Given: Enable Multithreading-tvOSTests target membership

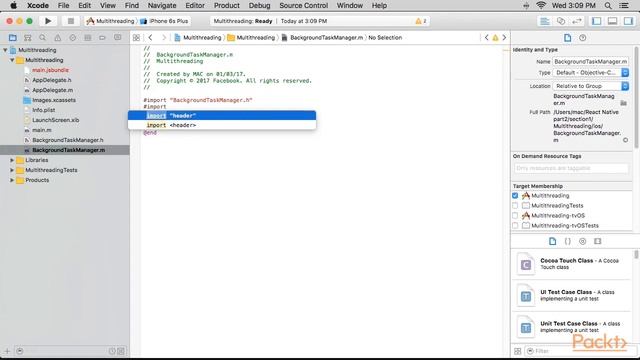Looking at the screenshot, I should 515,226.
